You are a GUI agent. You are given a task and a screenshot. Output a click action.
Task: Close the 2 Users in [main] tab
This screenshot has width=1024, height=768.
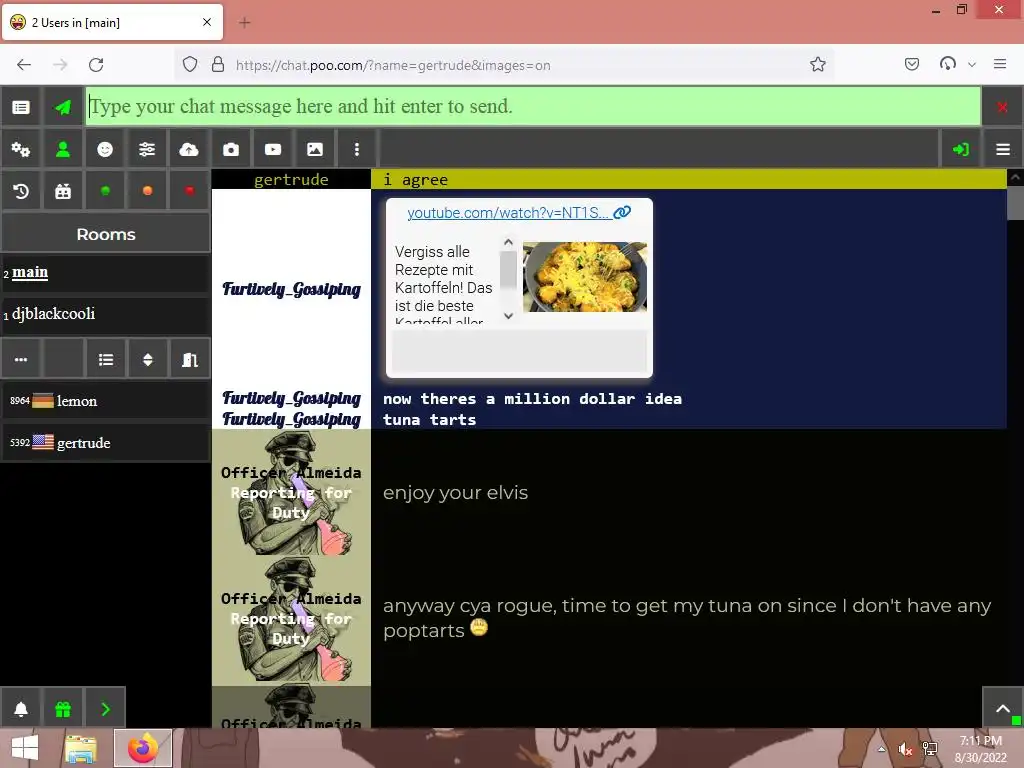pos(207,22)
